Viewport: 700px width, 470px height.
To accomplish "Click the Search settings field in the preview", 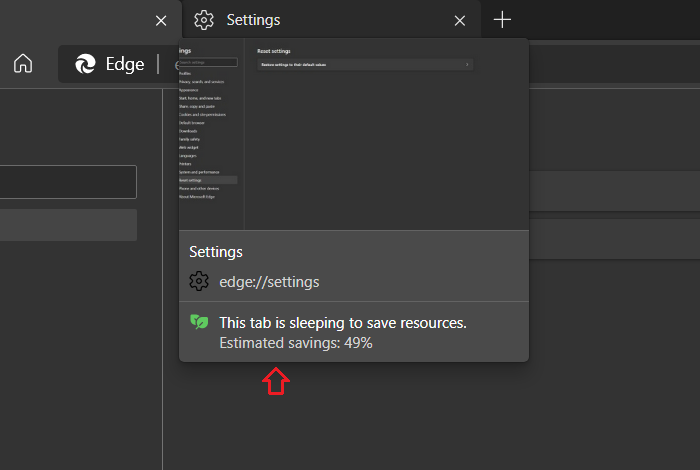I will pyautogui.click(x=207, y=62).
